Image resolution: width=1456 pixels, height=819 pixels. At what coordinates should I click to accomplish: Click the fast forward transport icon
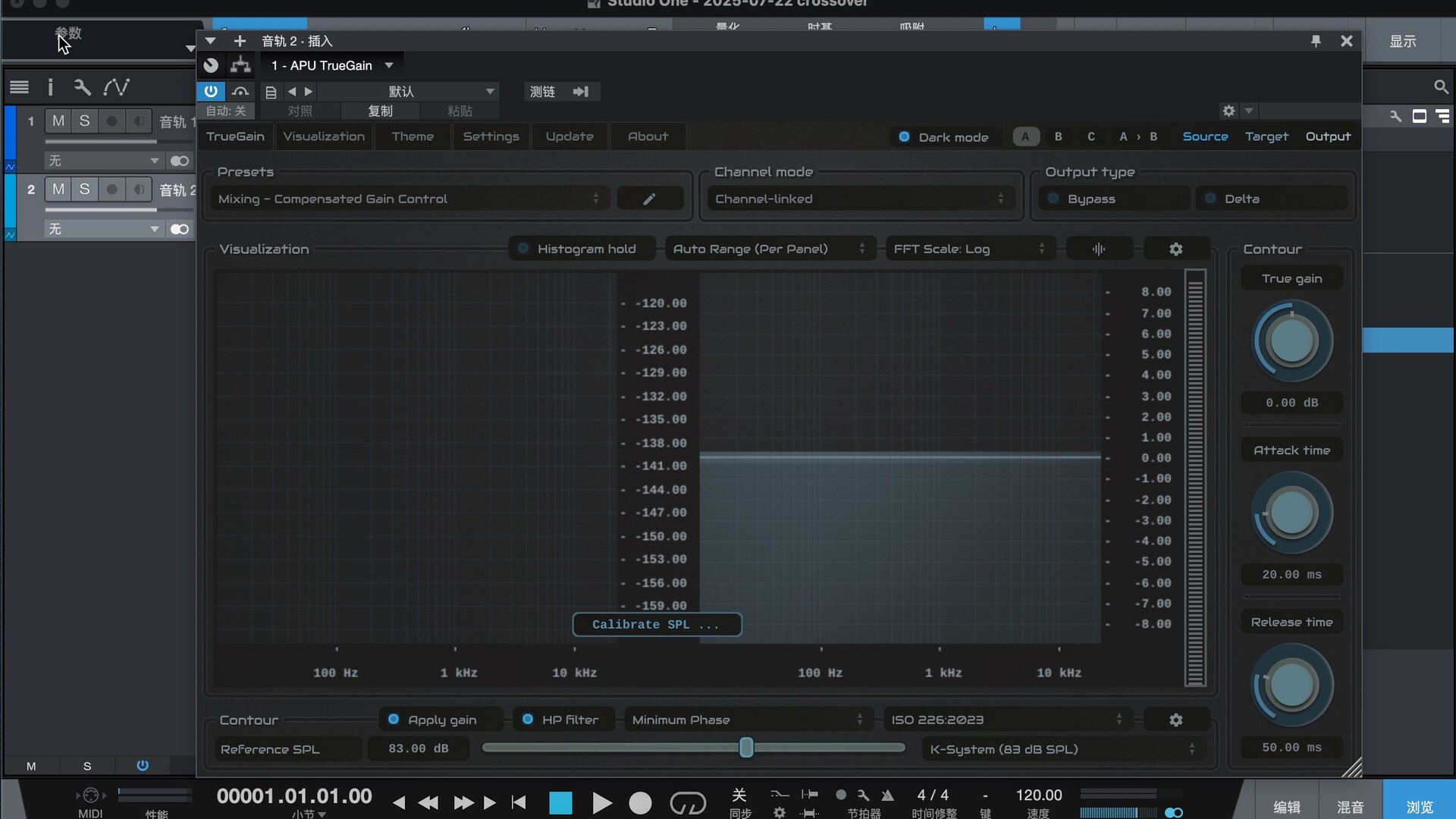[x=463, y=802]
